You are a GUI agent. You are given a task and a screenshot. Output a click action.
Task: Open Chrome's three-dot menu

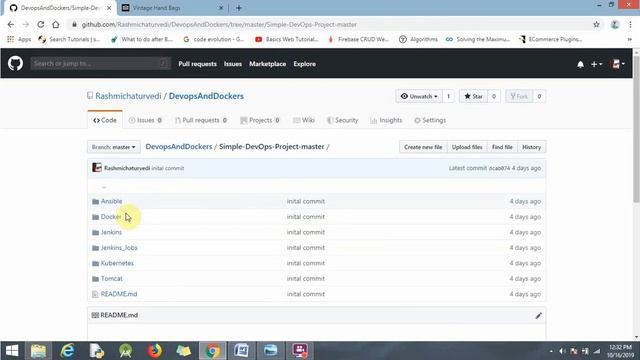coord(630,24)
